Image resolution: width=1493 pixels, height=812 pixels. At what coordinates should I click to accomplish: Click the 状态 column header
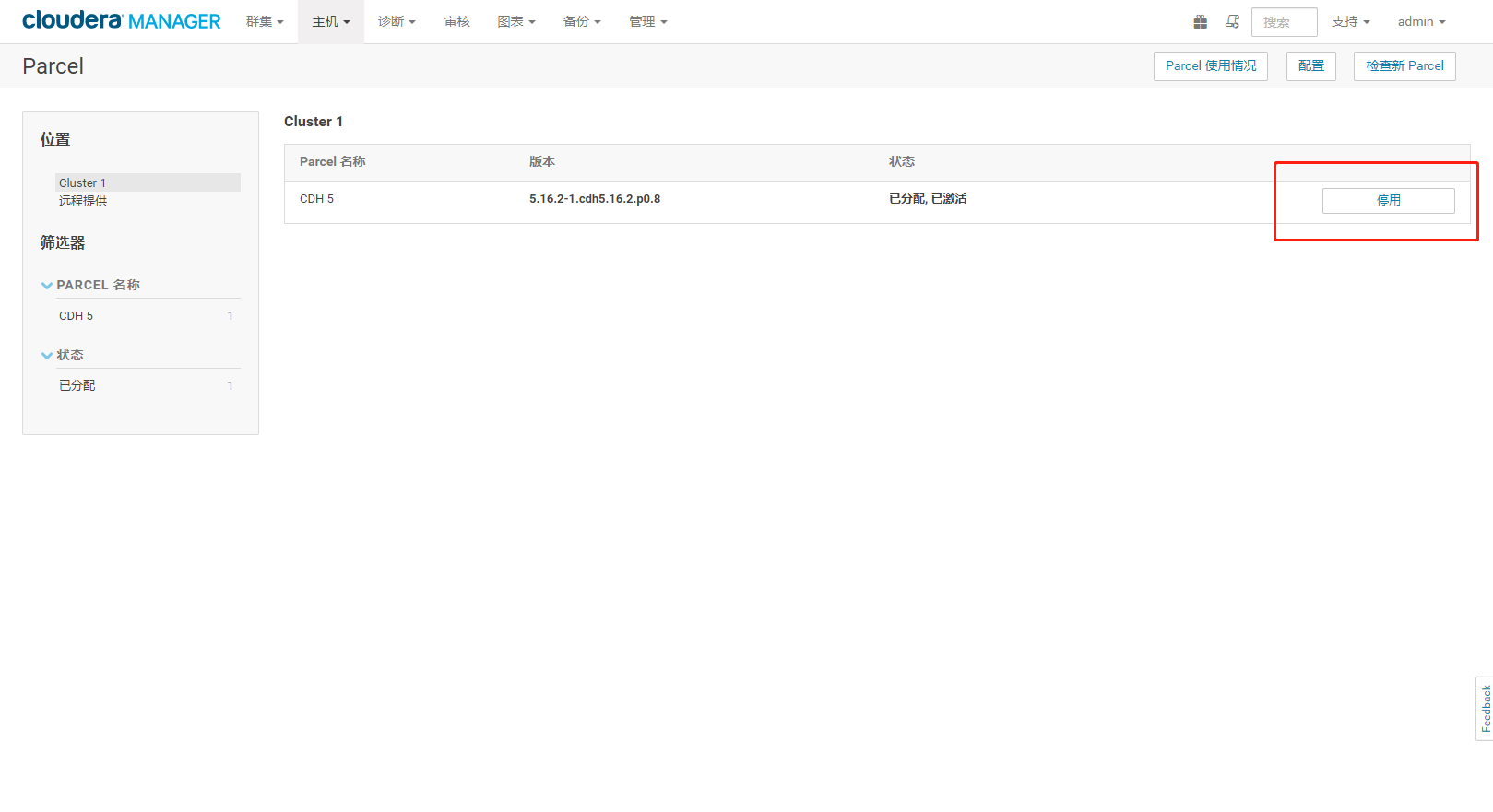coord(902,162)
